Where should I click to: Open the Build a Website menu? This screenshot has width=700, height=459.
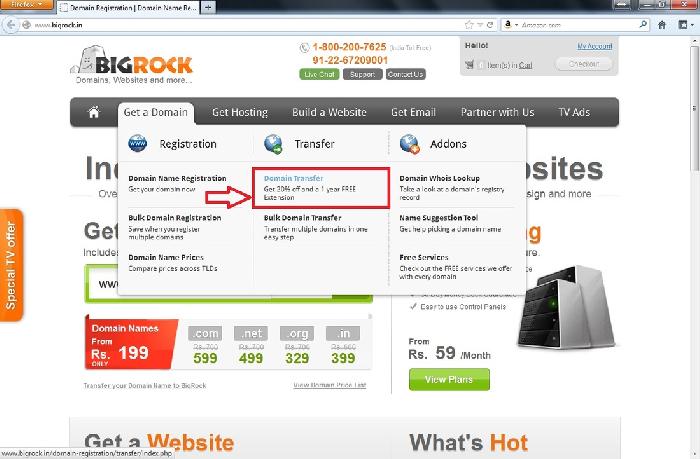(329, 113)
